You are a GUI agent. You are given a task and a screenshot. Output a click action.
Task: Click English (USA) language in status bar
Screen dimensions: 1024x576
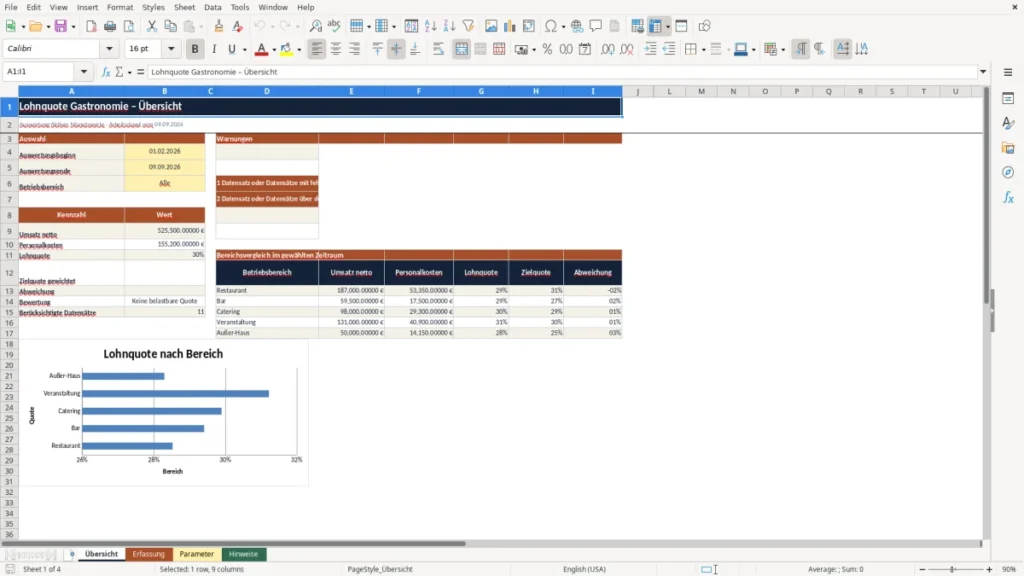(584, 569)
